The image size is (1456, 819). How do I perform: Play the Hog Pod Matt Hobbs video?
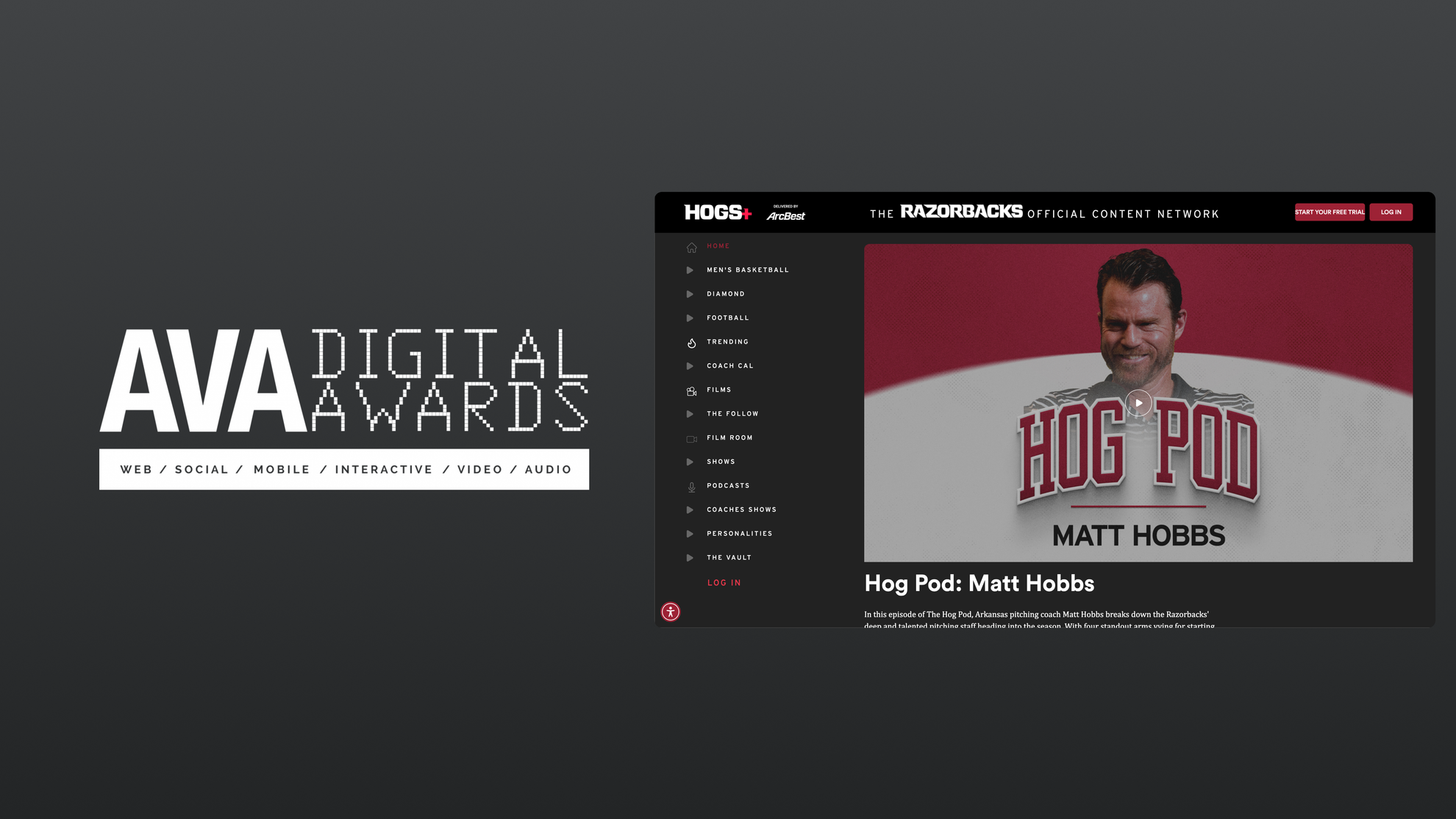click(x=1138, y=403)
